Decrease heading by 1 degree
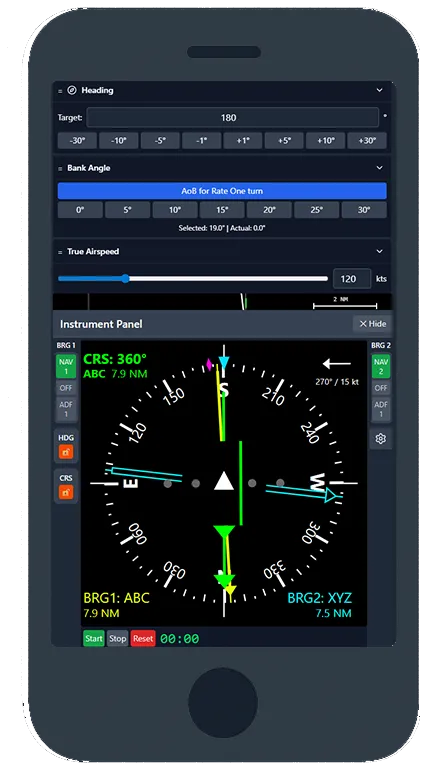The width and height of the screenshot is (436, 772). (201, 140)
